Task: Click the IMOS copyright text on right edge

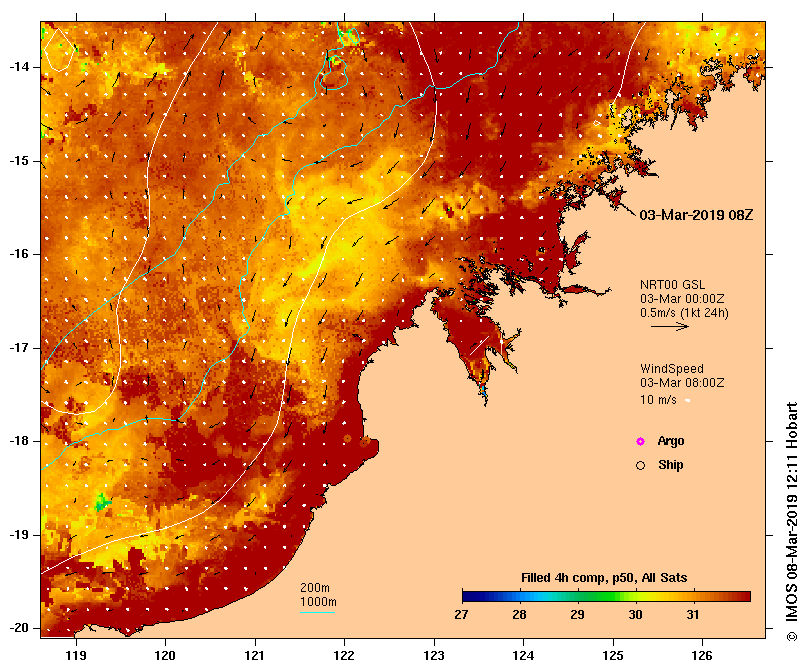Action: tap(792, 522)
